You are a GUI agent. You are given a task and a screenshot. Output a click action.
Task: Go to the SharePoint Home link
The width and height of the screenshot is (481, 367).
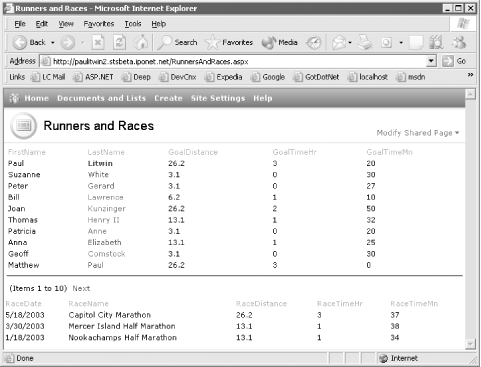coord(37,98)
